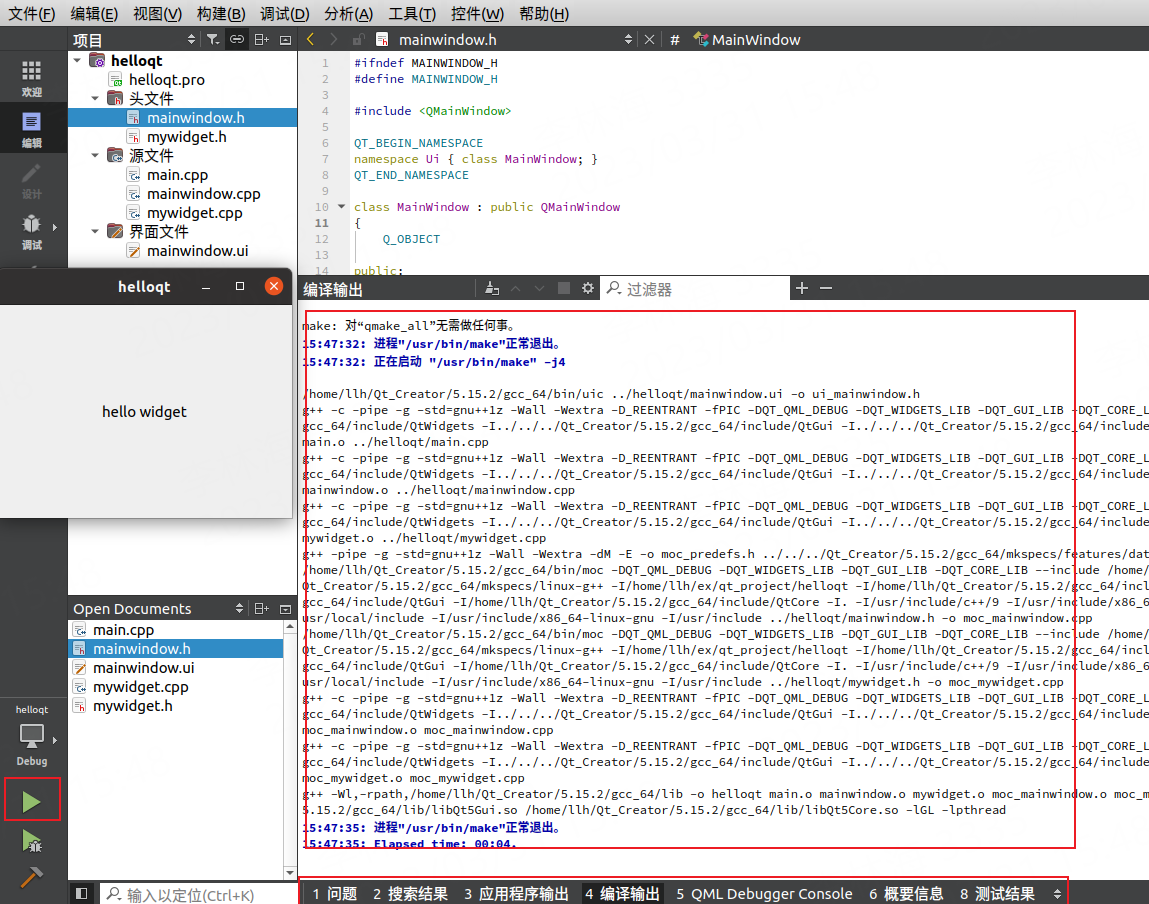The width and height of the screenshot is (1149, 904).
Task: Toggle the left sidebar visibility
Action: 81,894
